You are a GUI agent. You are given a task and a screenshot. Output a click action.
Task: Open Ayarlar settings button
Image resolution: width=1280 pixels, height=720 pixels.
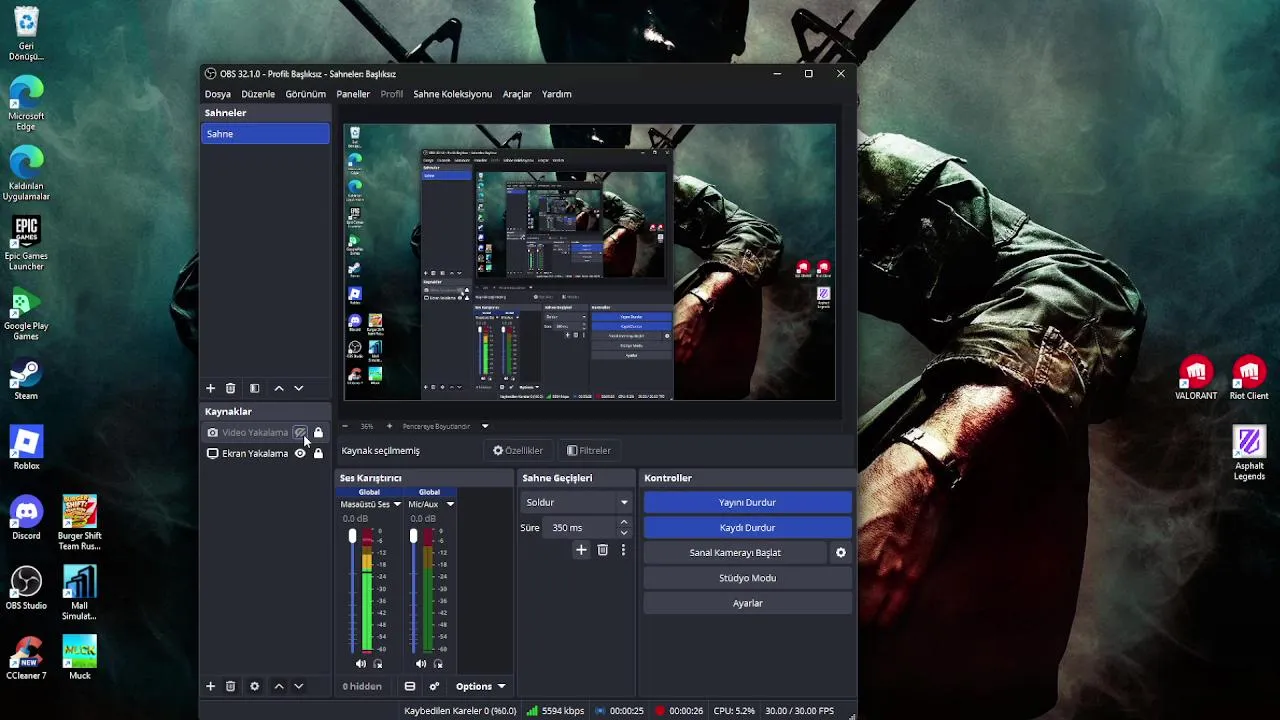pyautogui.click(x=747, y=603)
